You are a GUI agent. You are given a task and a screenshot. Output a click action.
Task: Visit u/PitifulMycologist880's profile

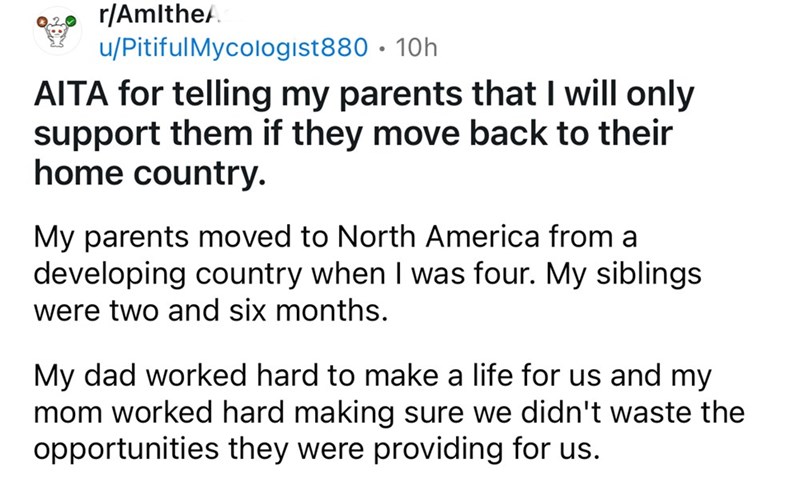[x=237, y=46]
